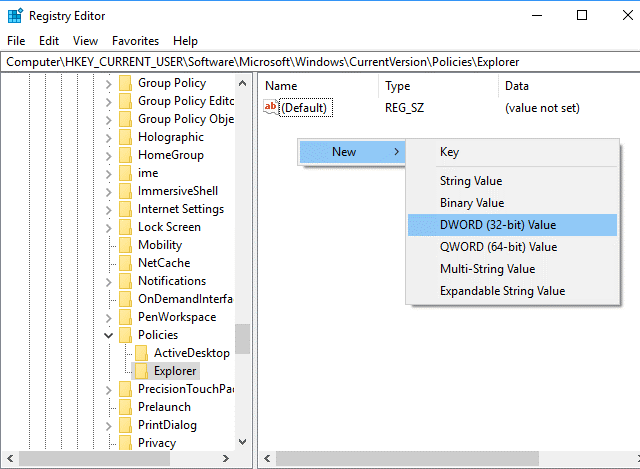Click the ActiveDesktop folder icon
640x469 pixels.
[x=141, y=352]
